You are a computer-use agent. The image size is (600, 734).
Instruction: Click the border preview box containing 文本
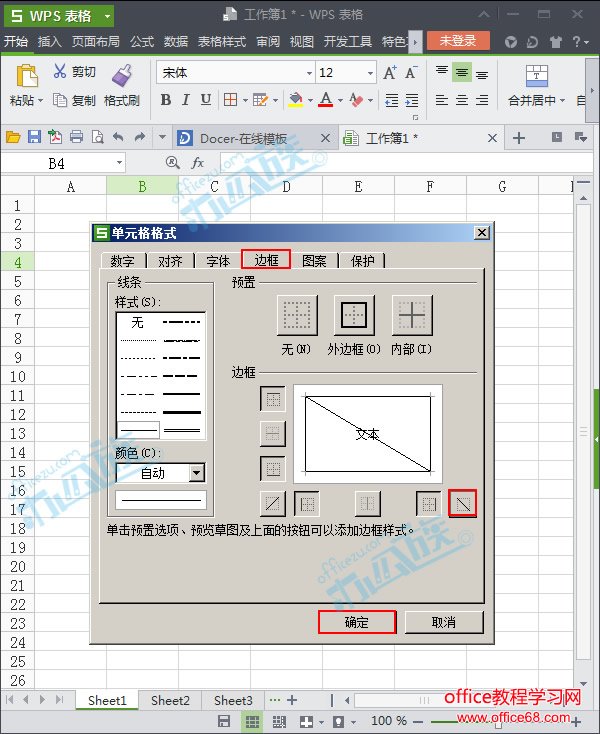(x=368, y=434)
